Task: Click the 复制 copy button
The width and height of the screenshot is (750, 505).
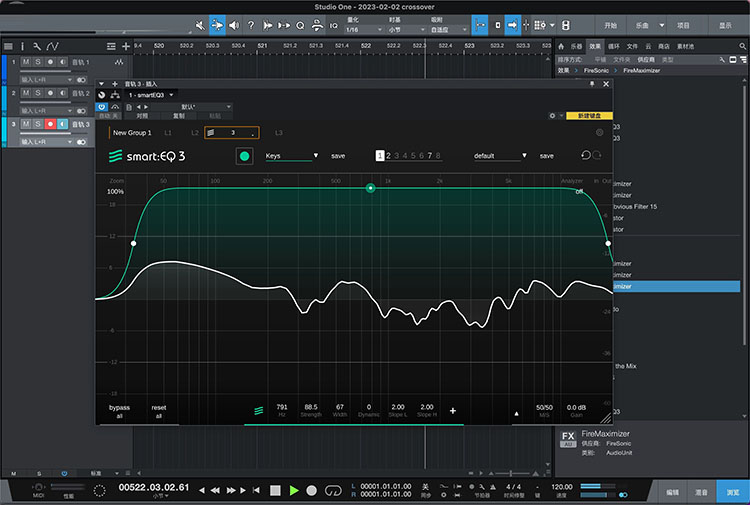Action: (178, 116)
